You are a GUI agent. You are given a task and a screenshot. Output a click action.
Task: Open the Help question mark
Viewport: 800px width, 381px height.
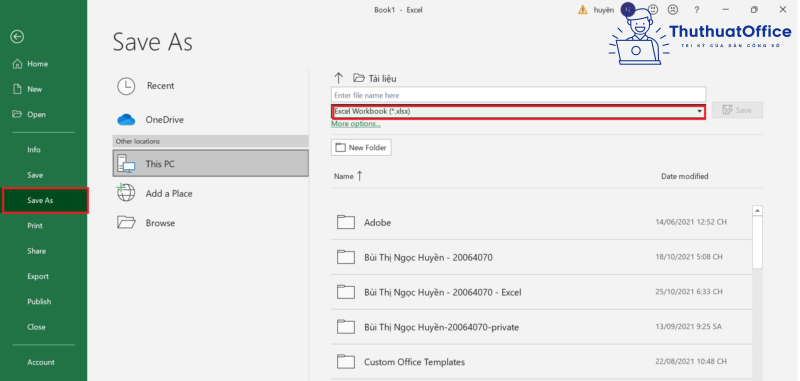697,10
